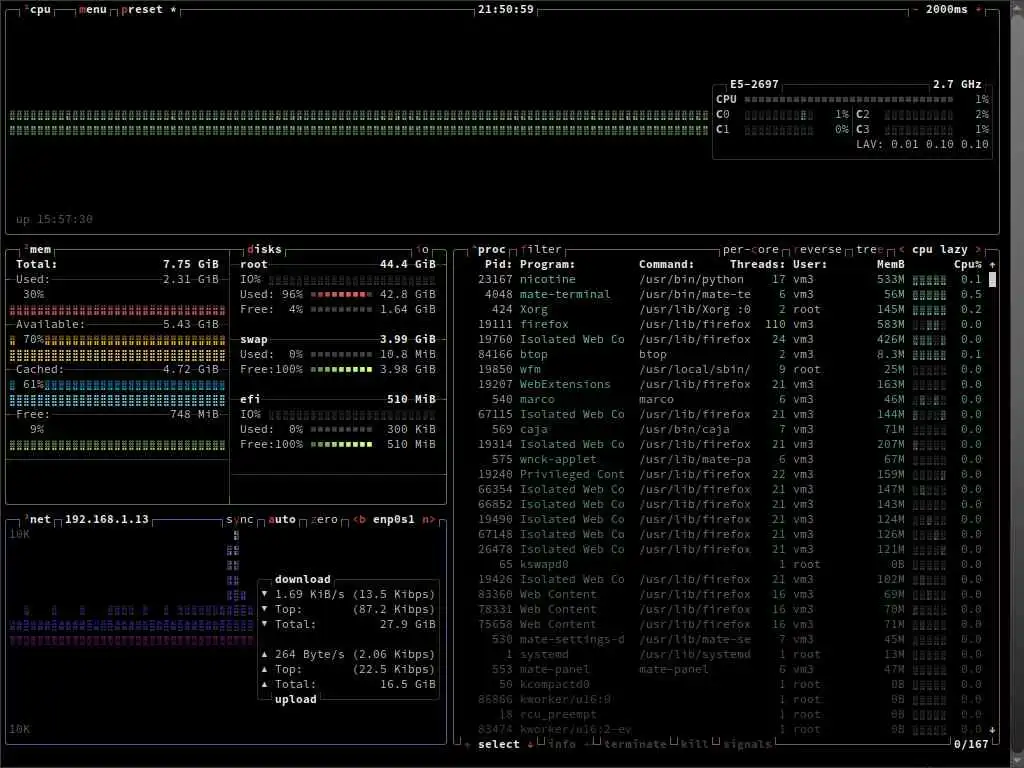Open the btop menu button
Screen dimensions: 1024x768
[92, 10]
